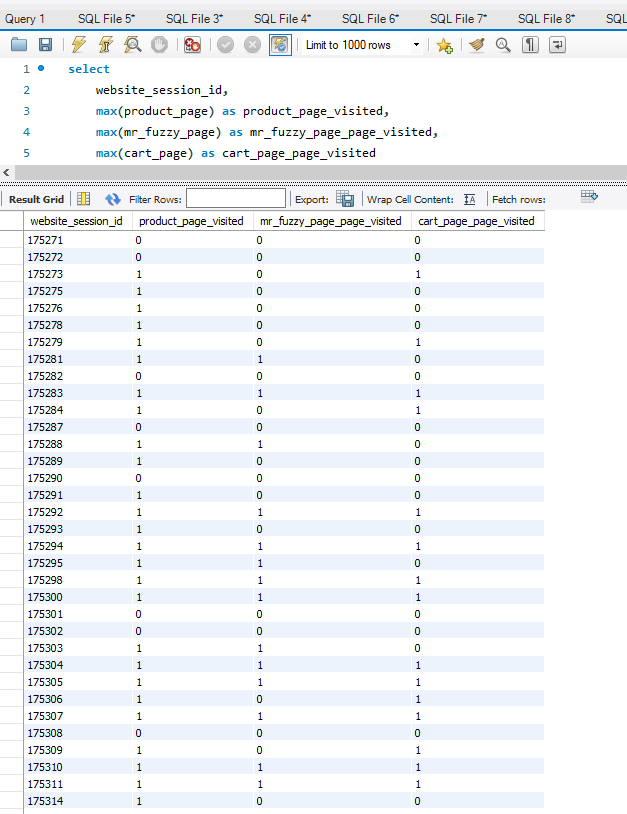Switch to the SQL File 4 tab
Viewport: 627px width, 814px height.
(x=282, y=19)
